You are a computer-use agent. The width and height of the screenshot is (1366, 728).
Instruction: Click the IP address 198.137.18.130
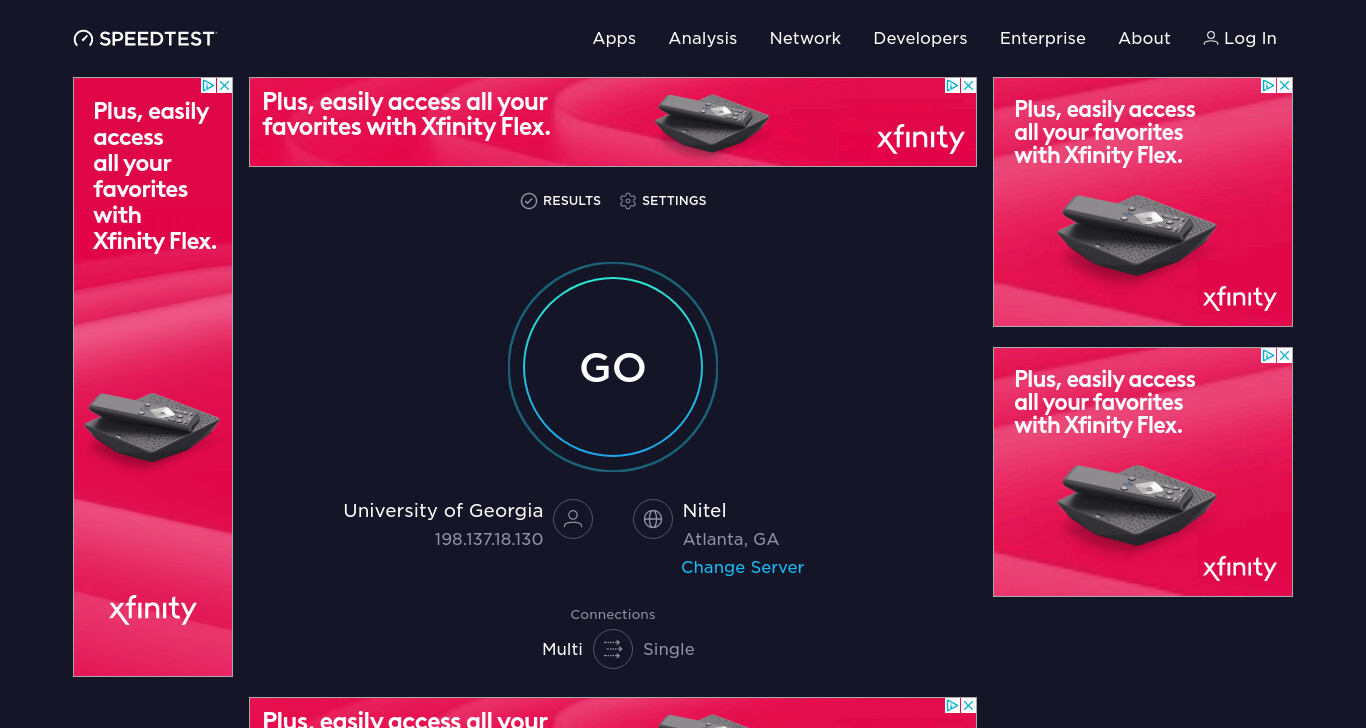tap(489, 539)
